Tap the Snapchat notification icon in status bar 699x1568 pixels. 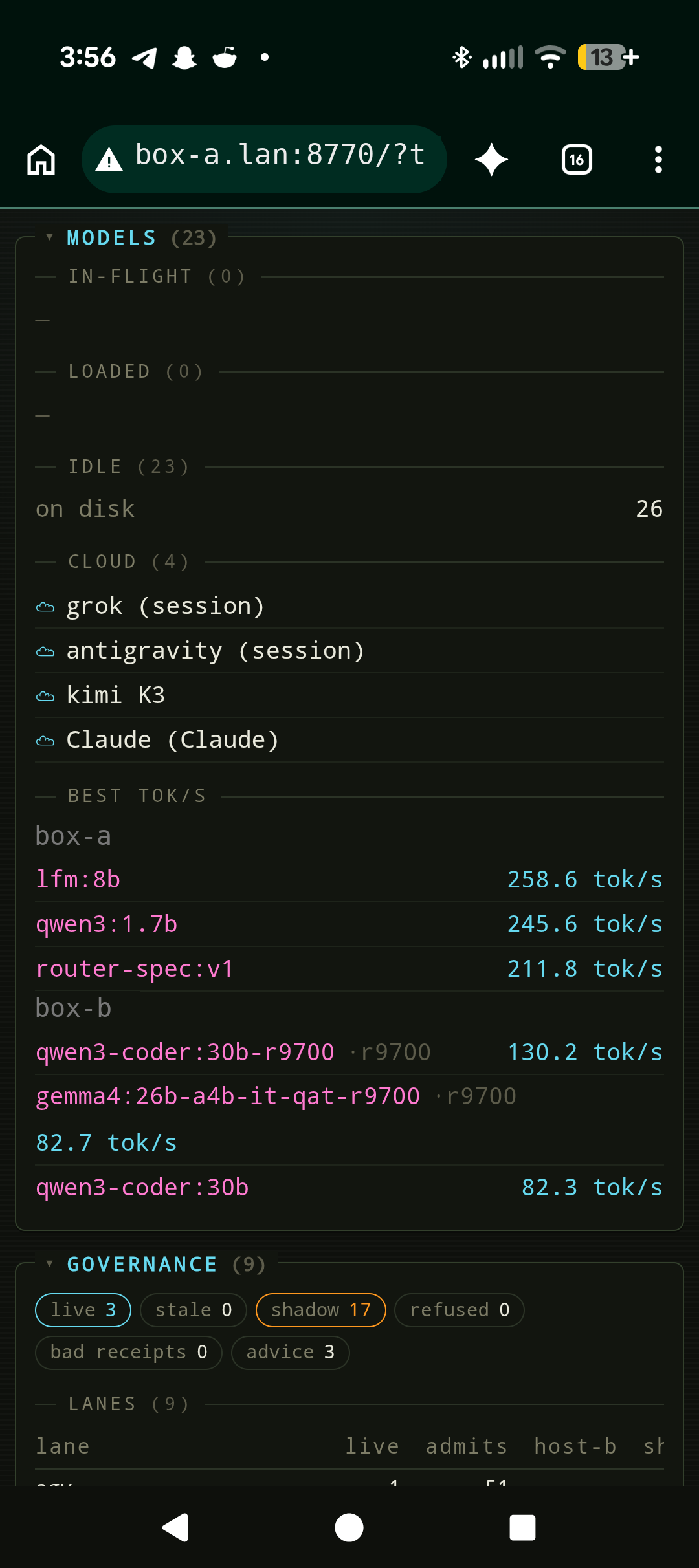(x=184, y=58)
